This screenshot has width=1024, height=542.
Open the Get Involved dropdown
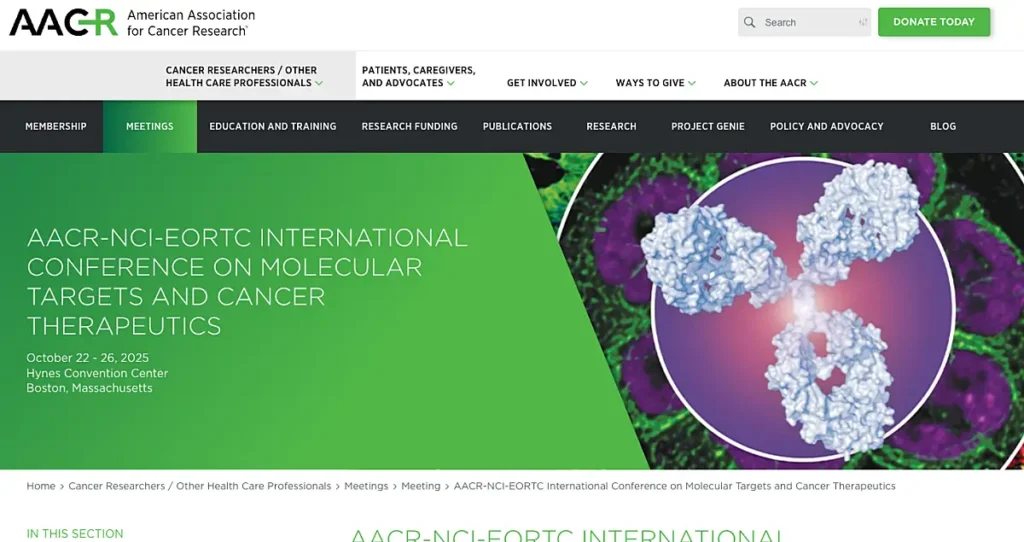click(x=547, y=83)
